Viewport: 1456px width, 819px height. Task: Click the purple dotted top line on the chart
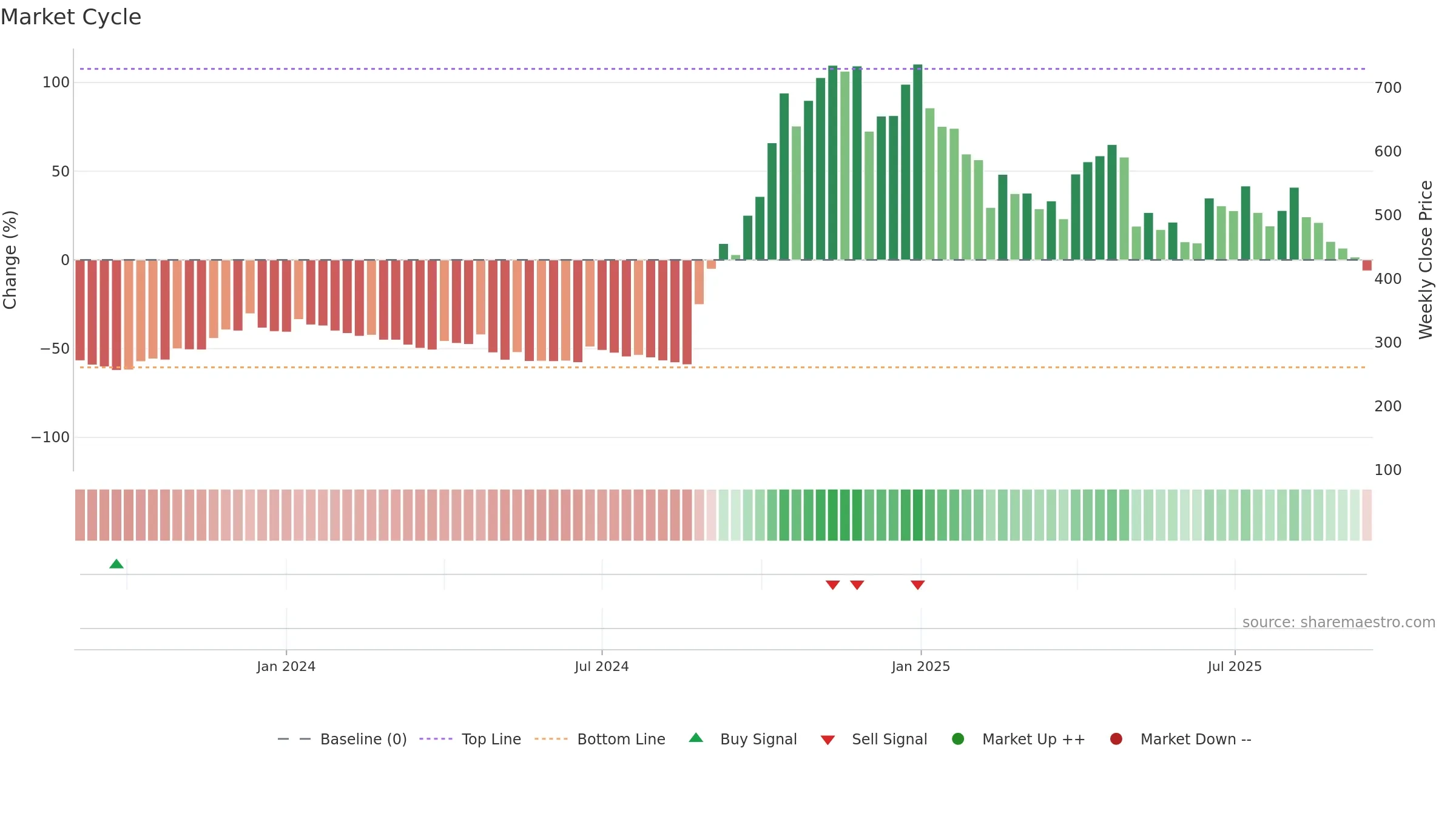(723, 69)
